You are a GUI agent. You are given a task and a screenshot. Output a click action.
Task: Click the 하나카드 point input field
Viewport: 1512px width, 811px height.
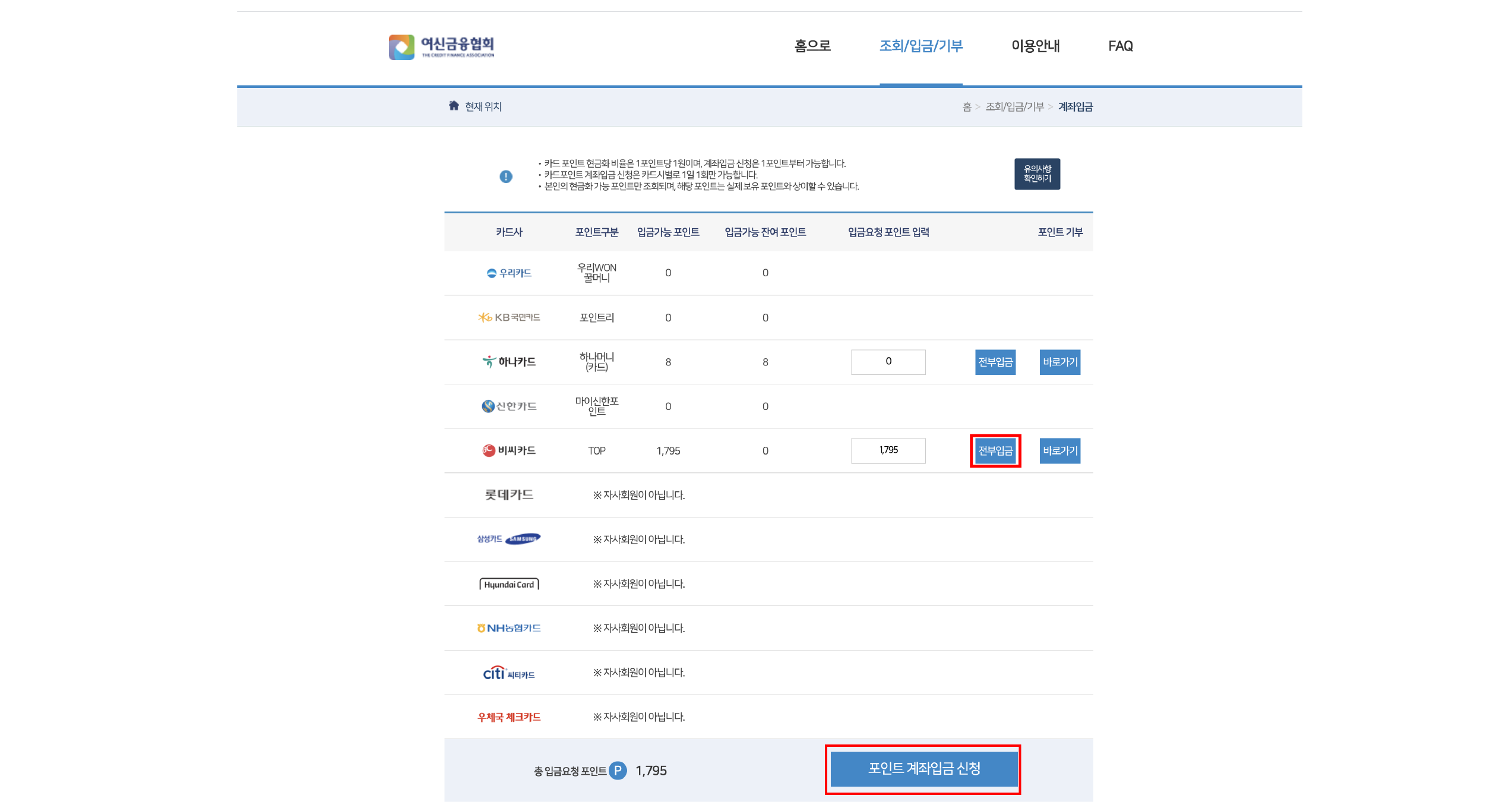coord(888,362)
